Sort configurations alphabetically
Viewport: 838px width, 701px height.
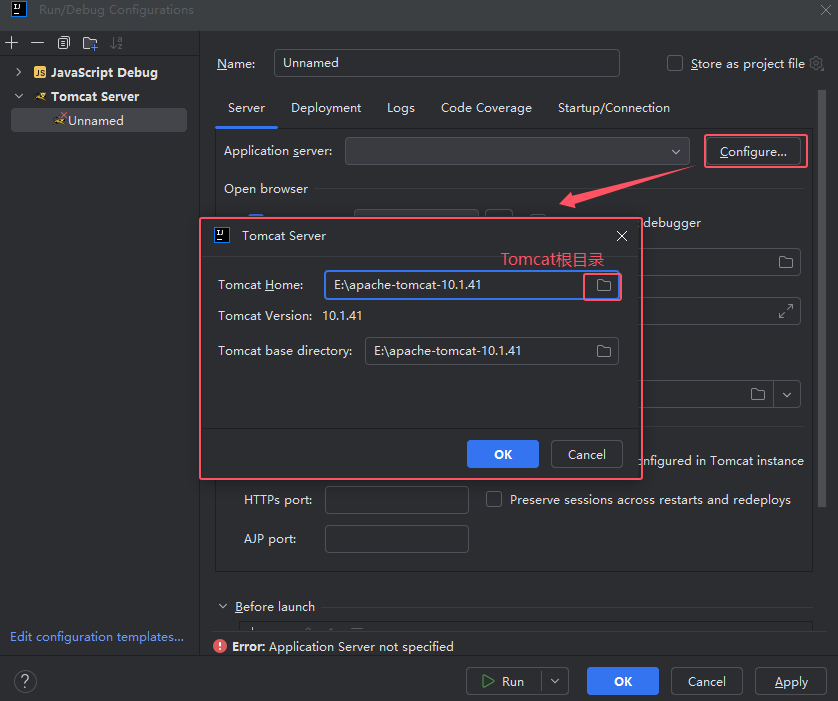[116, 43]
